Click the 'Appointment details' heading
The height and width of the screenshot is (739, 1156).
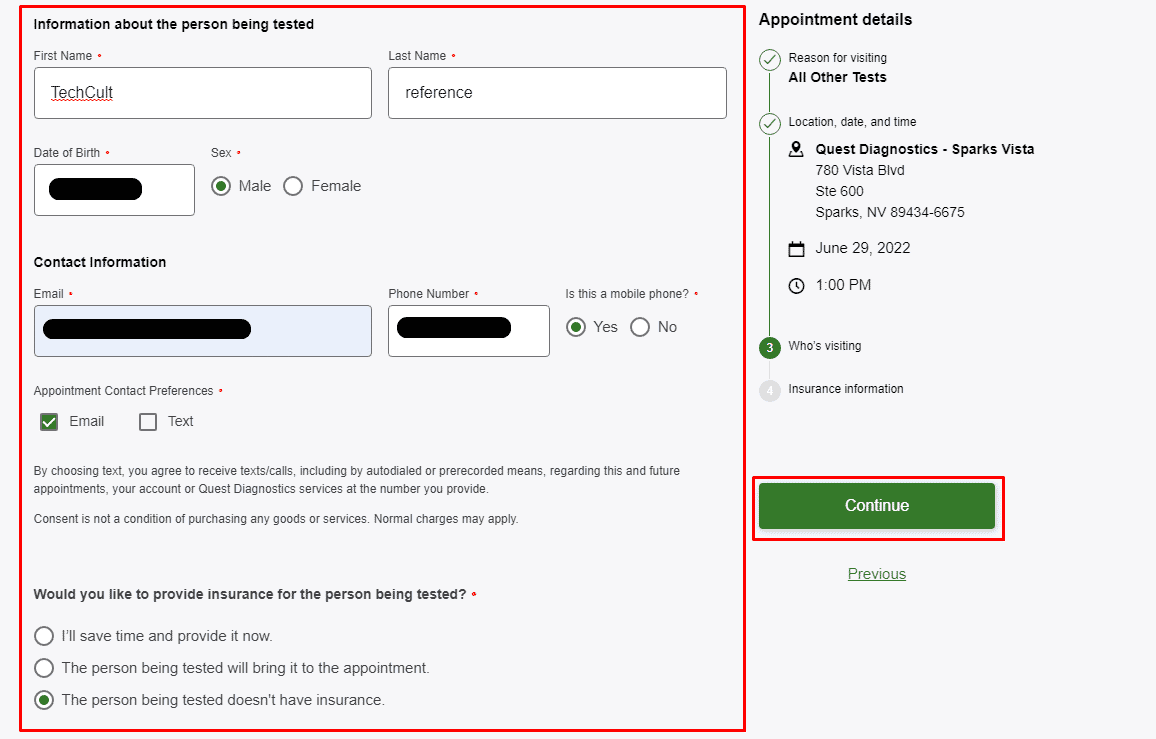[x=835, y=20]
